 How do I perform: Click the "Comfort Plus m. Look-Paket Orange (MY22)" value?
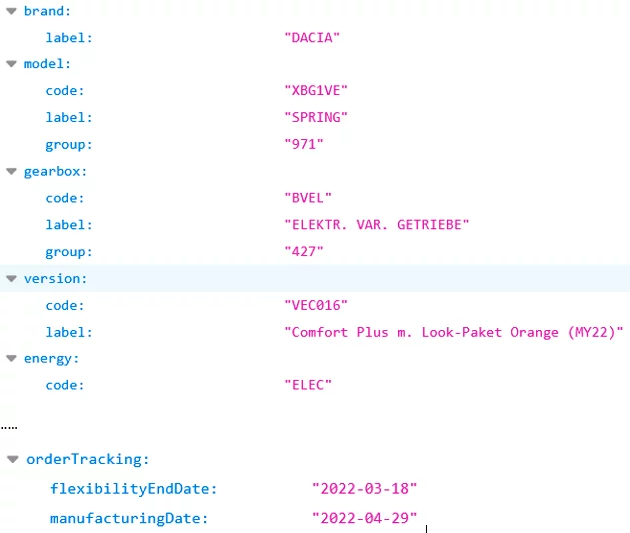click(x=454, y=333)
